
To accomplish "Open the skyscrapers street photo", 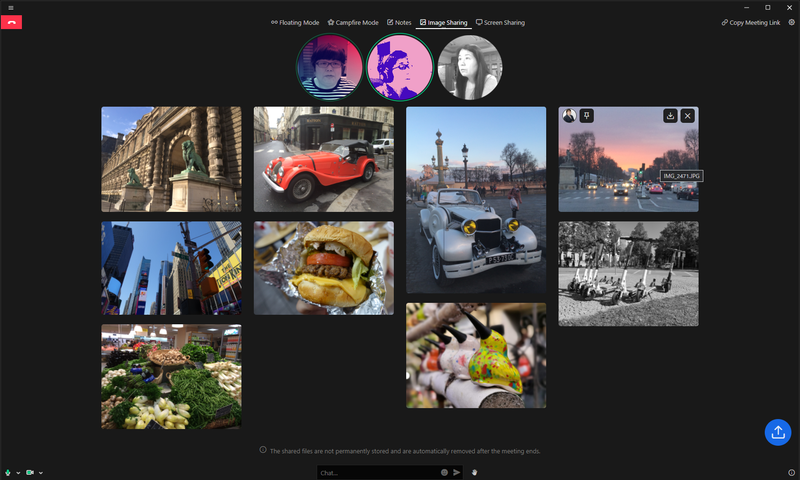I will 171,268.
